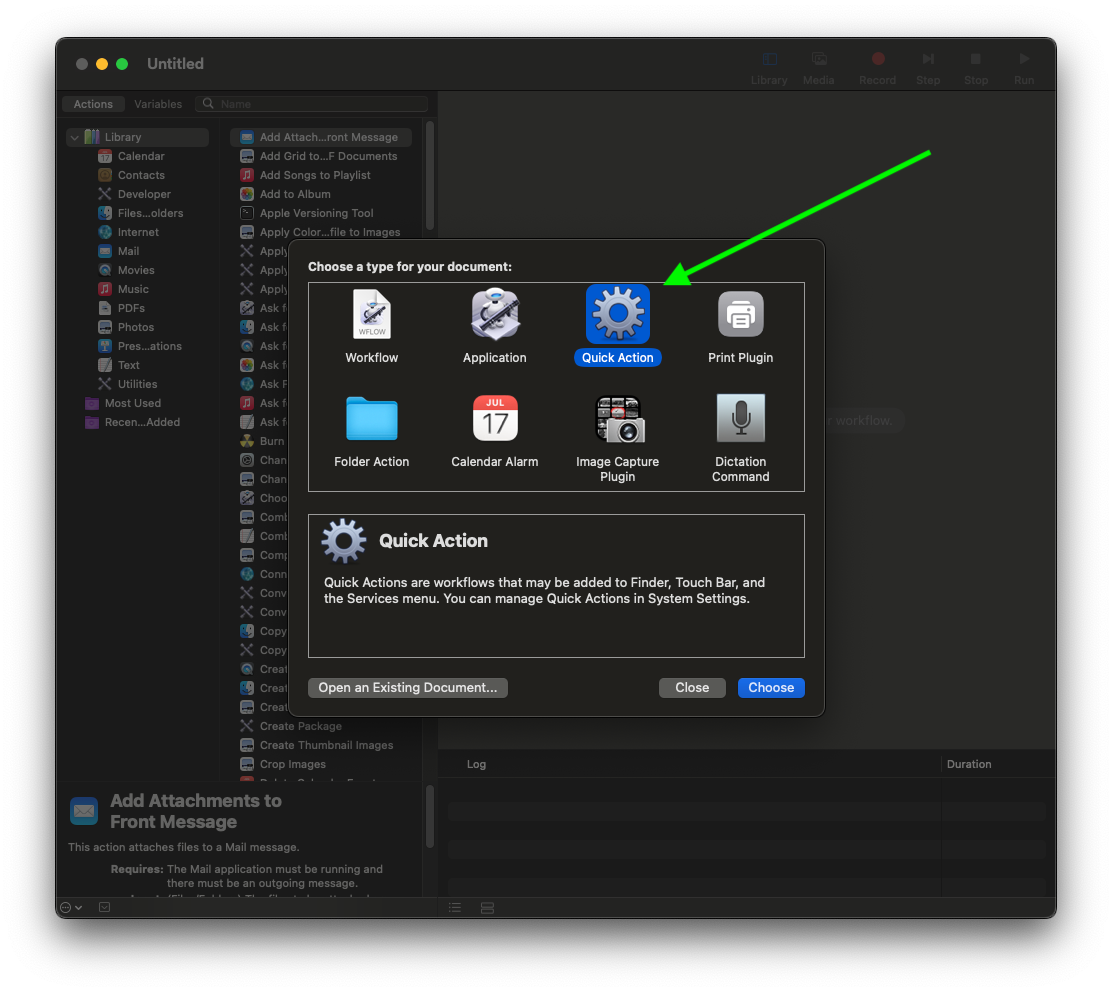Image resolution: width=1112 pixels, height=992 pixels.
Task: Open the Media browser from the toolbar
Action: (x=818, y=60)
